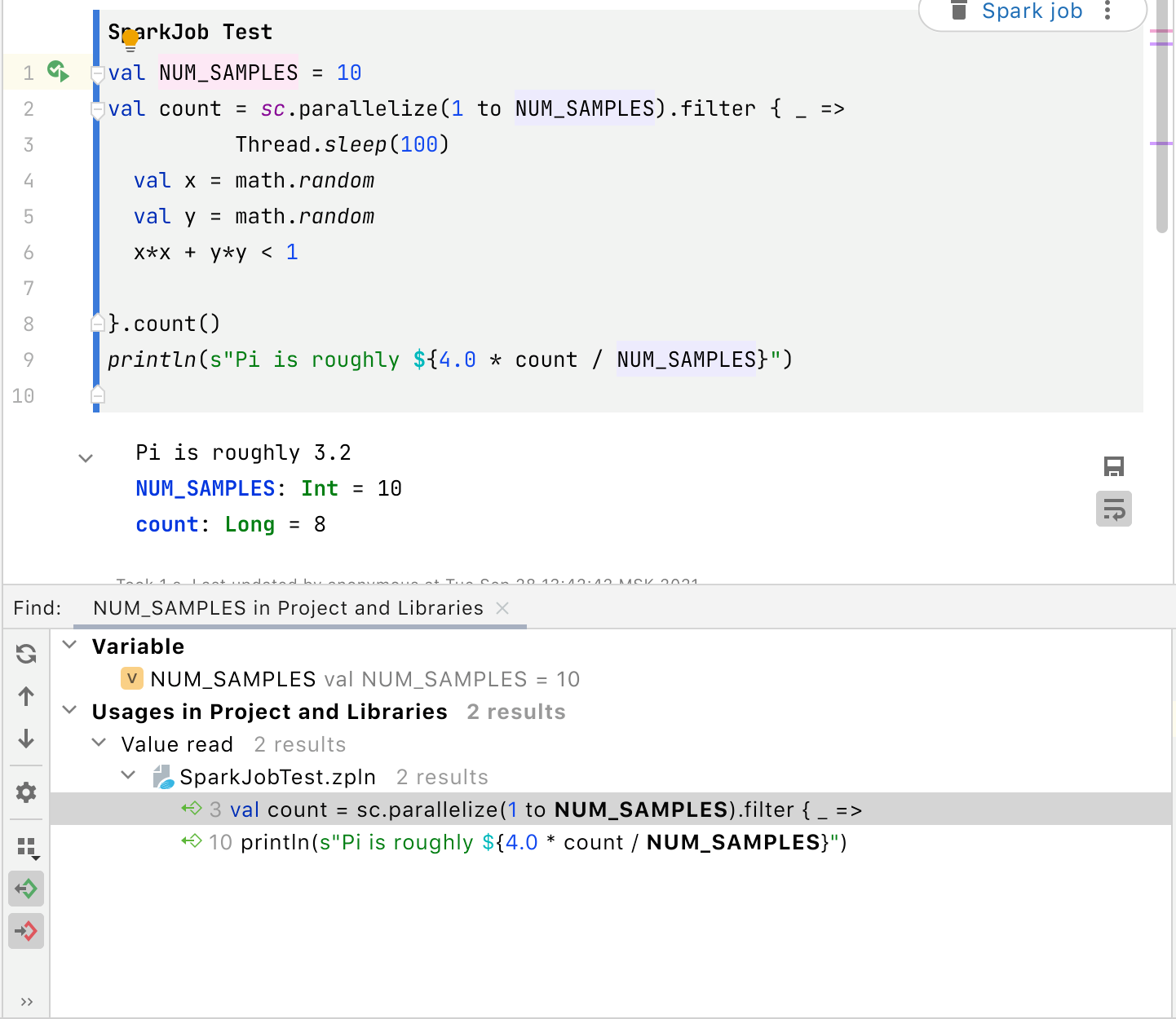Open the Spark job link
The width and height of the screenshot is (1176, 1019).
pos(1032,11)
